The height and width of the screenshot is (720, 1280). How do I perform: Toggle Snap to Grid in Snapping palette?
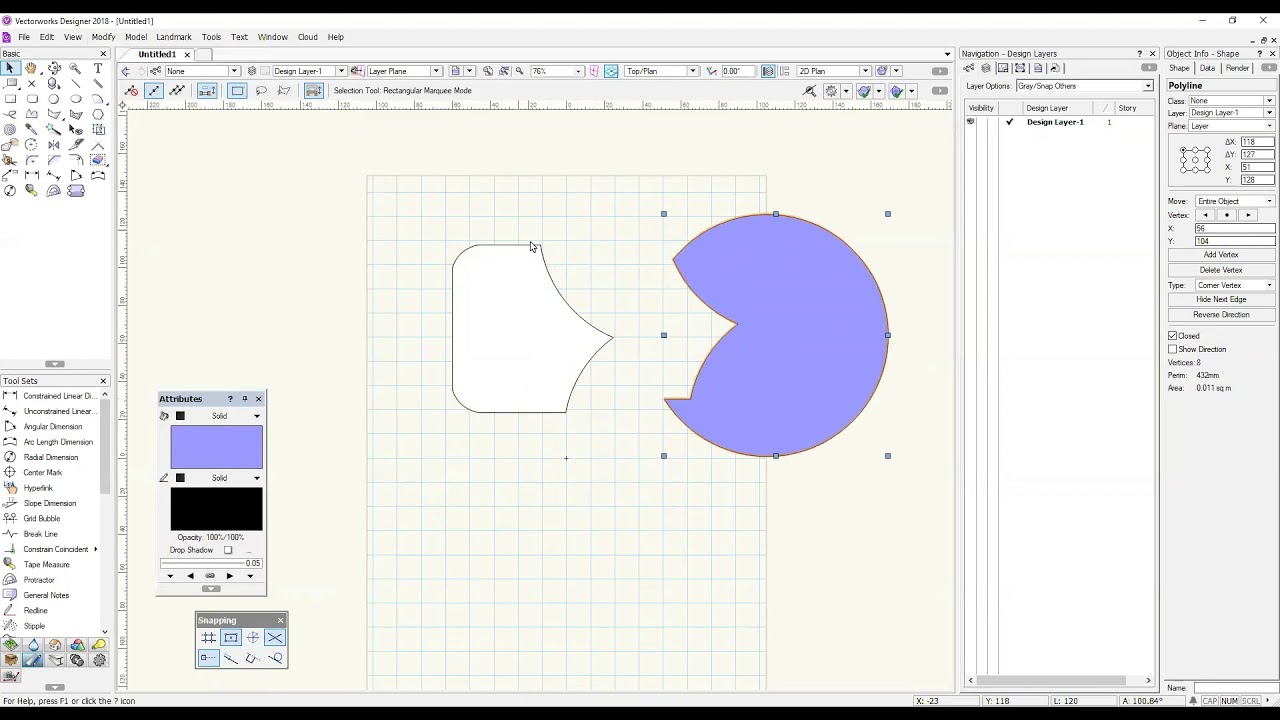(208, 637)
